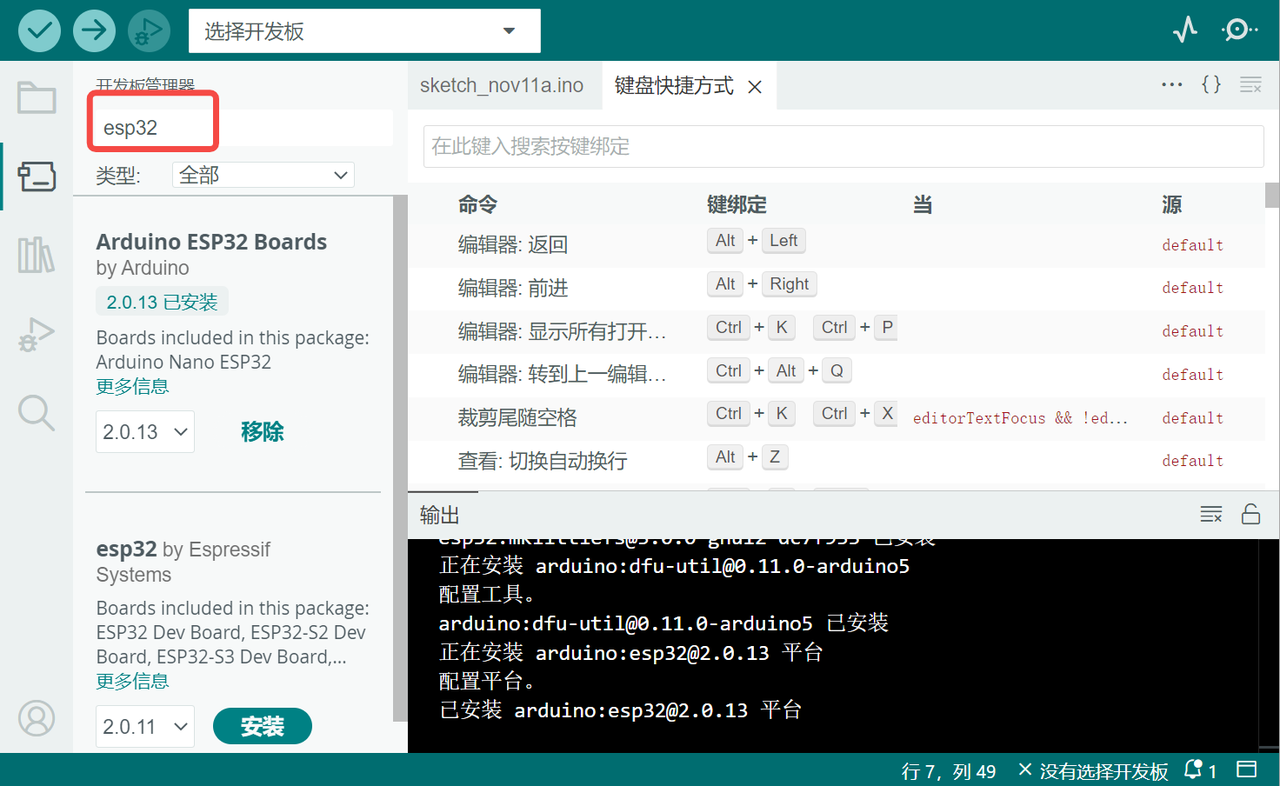Click the Verify sketch checkmark button
Image resolution: width=1280 pixels, height=786 pixels.
click(x=39, y=31)
